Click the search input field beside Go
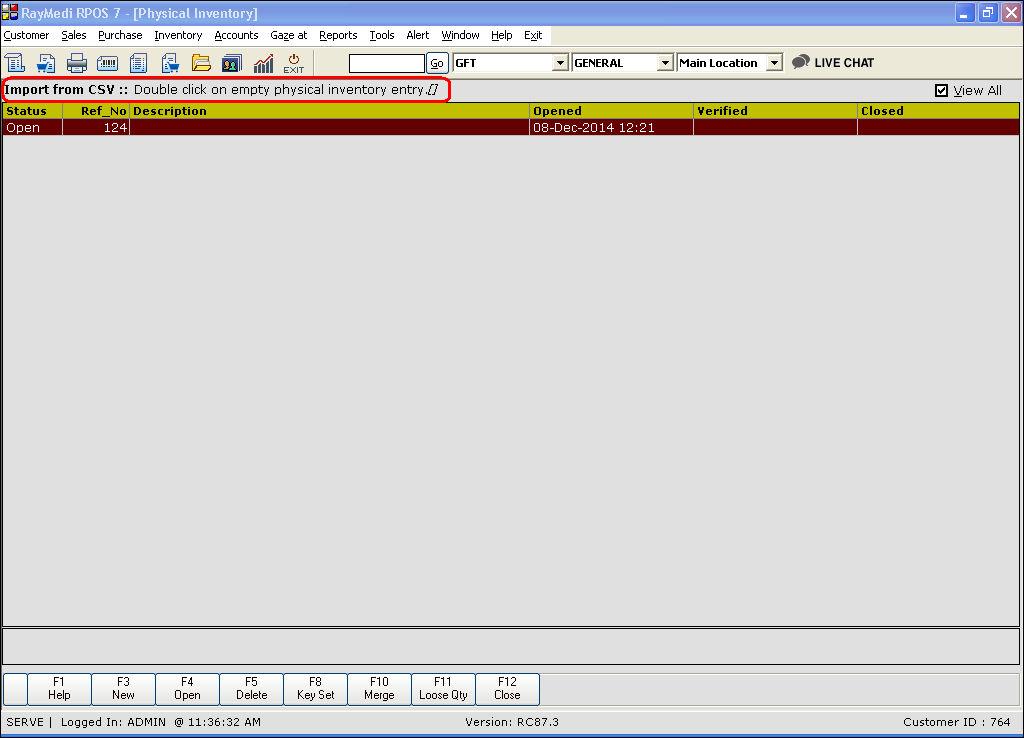 point(387,63)
